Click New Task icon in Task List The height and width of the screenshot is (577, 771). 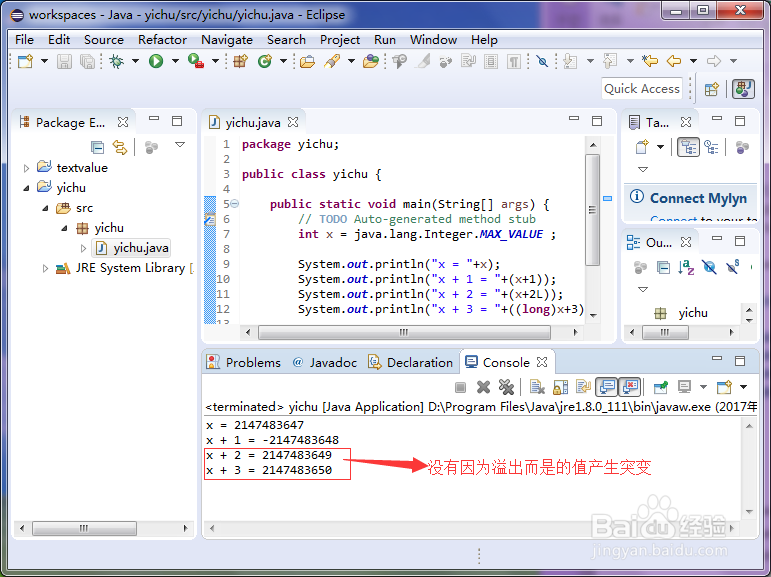[642, 147]
